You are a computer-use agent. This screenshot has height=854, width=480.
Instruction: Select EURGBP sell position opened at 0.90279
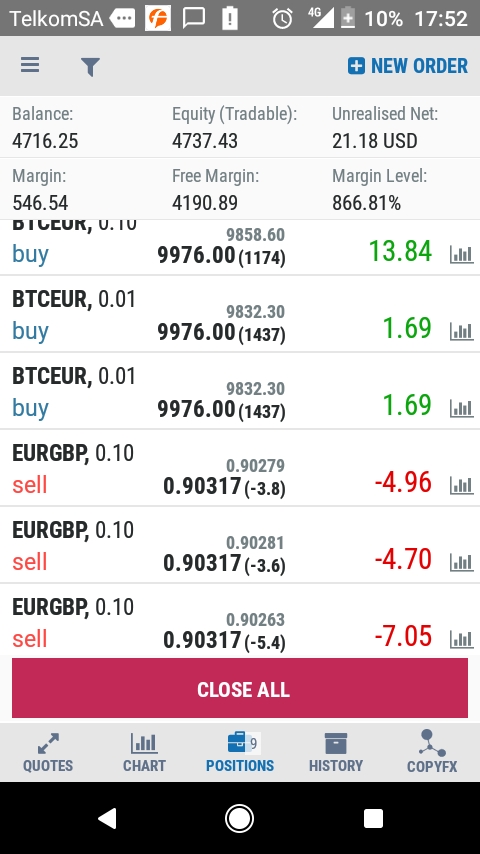pyautogui.click(x=240, y=468)
